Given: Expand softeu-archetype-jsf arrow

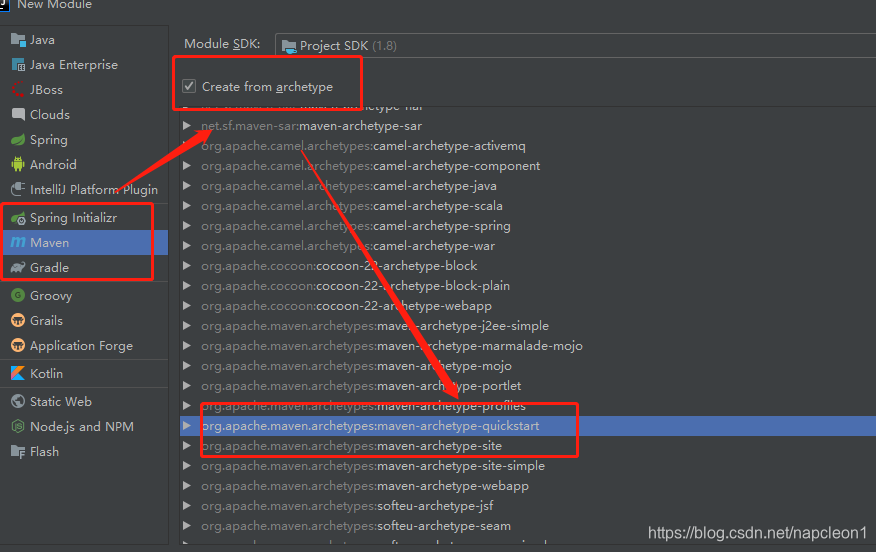Looking at the screenshot, I should (x=187, y=506).
